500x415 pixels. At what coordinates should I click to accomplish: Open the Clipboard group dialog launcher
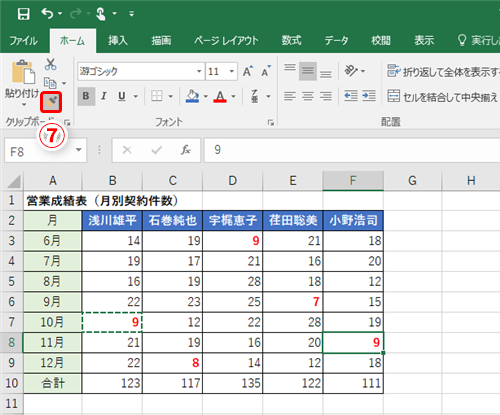pos(67,122)
